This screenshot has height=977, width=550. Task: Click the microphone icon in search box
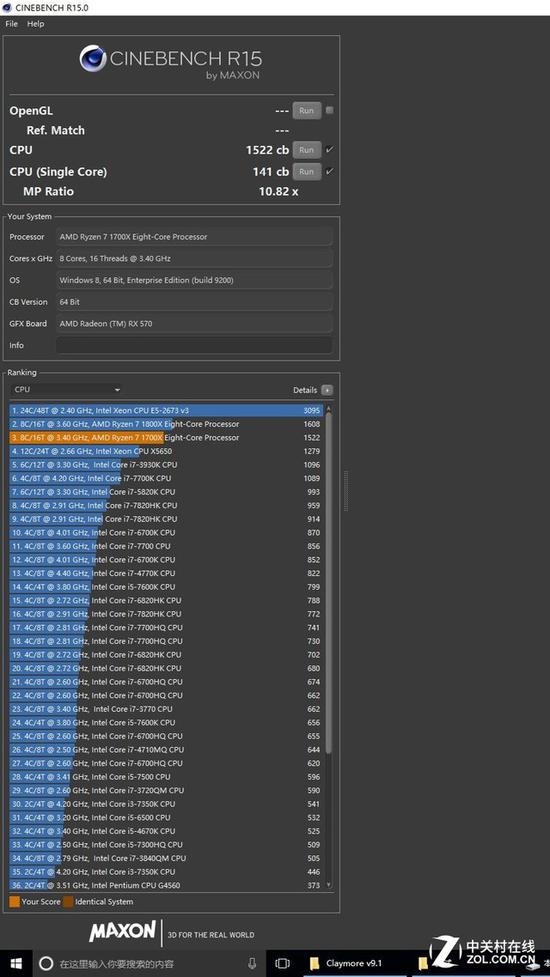tap(252, 963)
